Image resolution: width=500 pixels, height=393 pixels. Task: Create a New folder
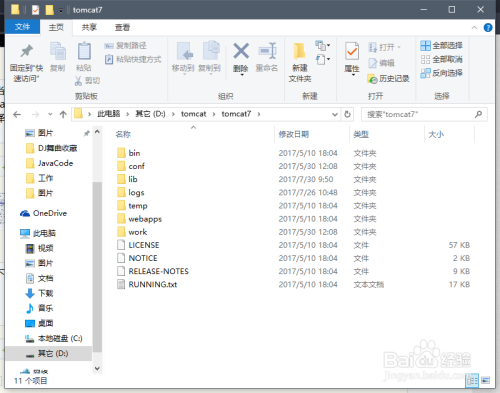(x=300, y=63)
